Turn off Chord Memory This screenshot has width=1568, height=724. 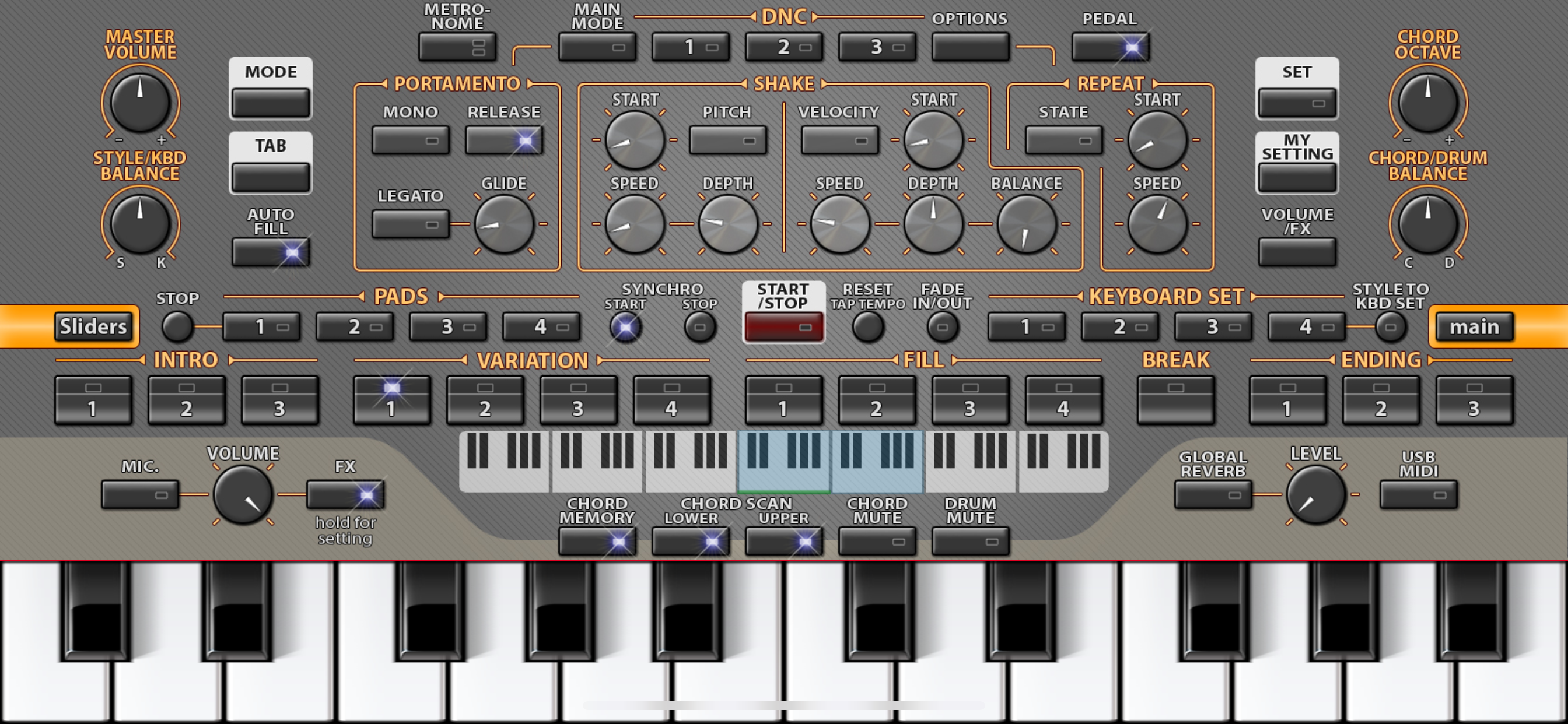(x=597, y=541)
